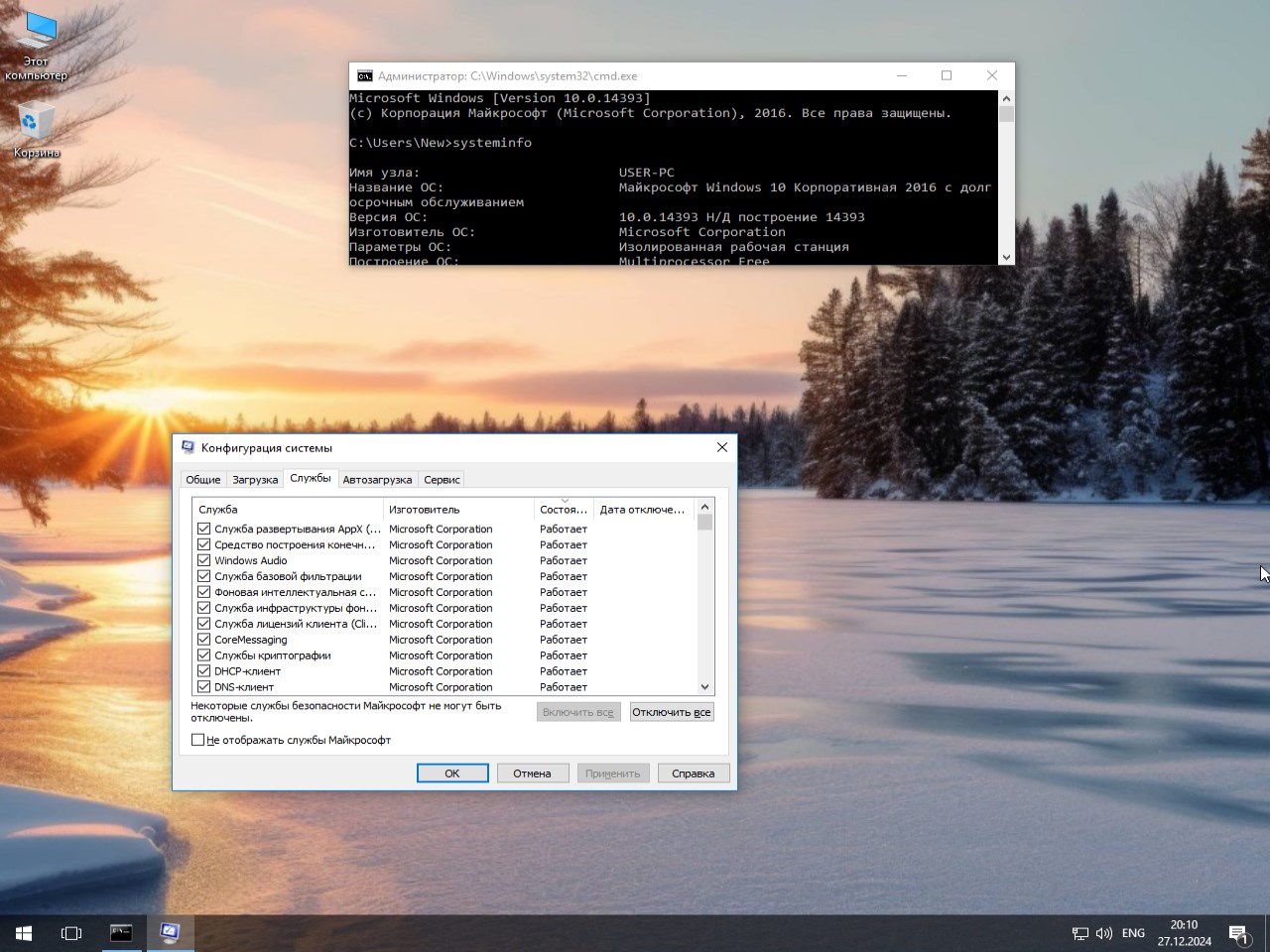Image resolution: width=1270 pixels, height=952 pixels.
Task: Toggle the base filtering service checkbox
Action: 203,576
